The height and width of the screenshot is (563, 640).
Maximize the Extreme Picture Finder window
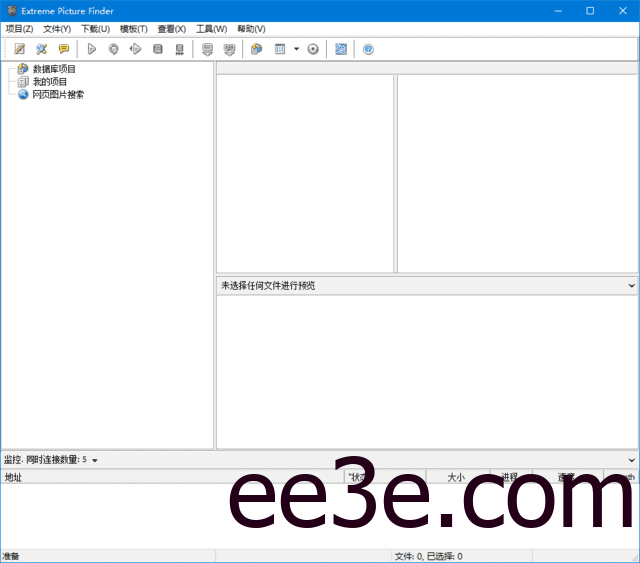tap(590, 11)
